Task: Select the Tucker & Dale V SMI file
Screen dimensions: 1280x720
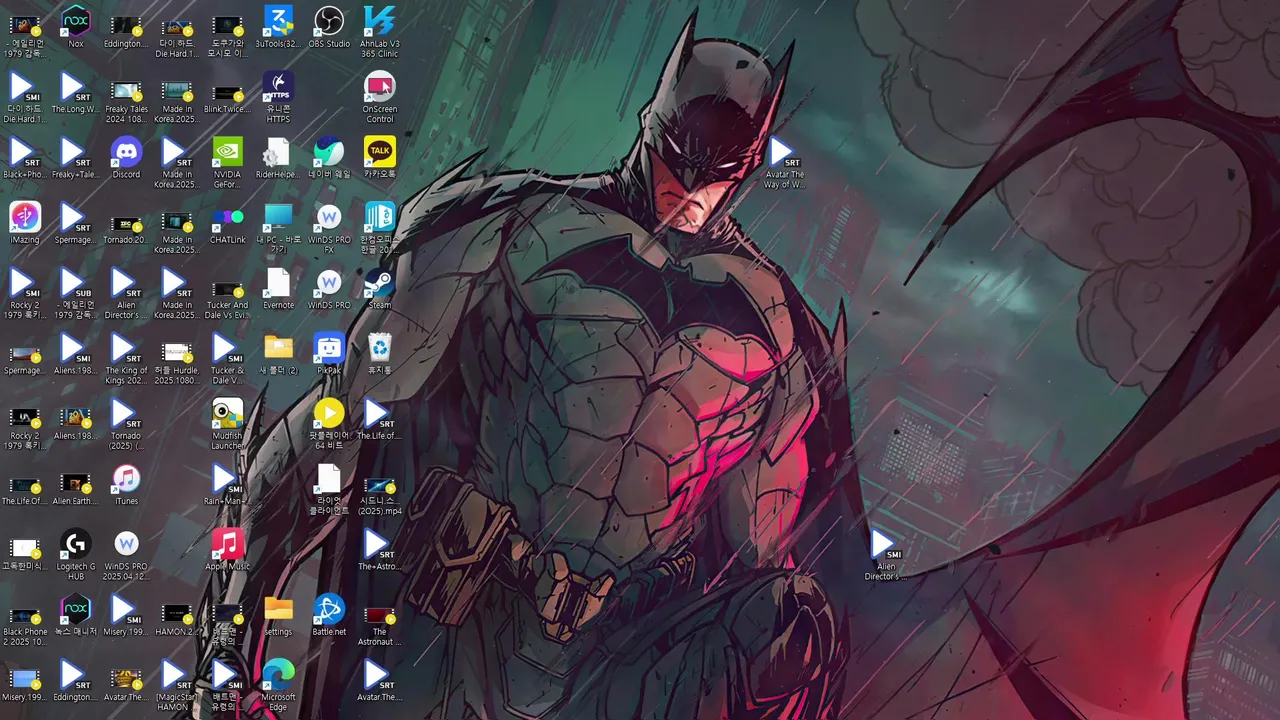Action: point(227,358)
